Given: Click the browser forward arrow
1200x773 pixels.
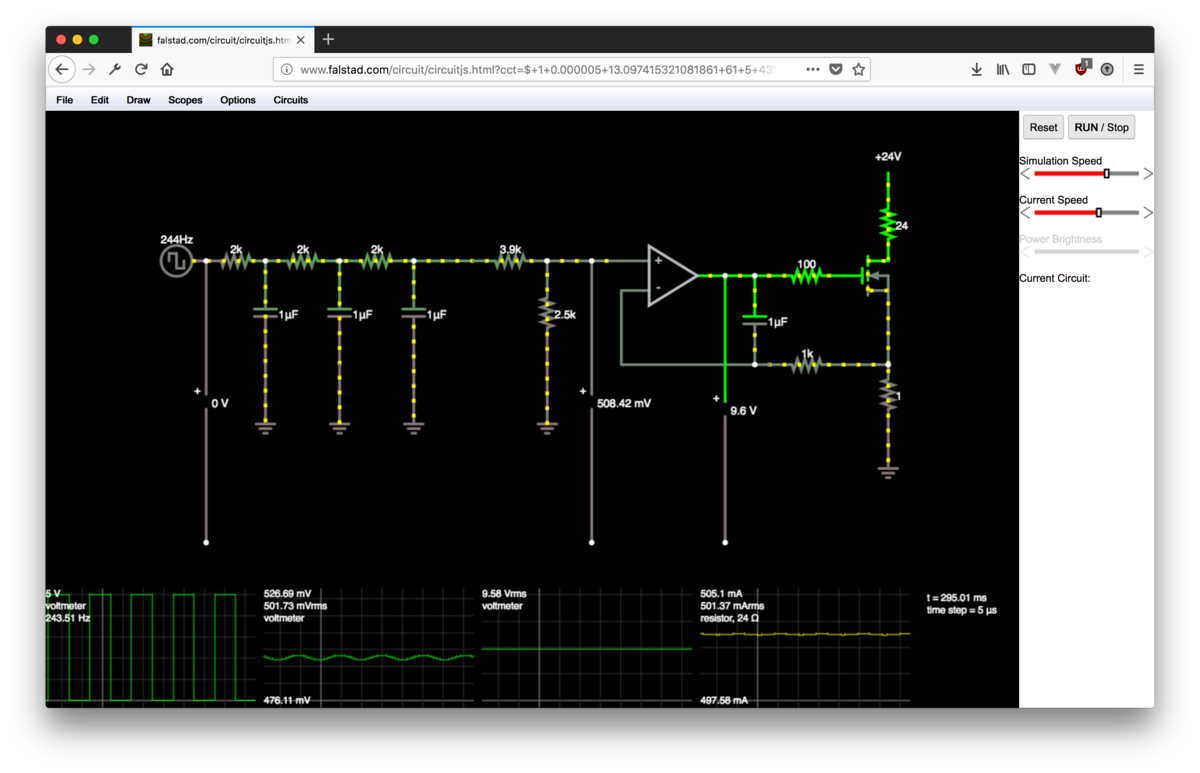Looking at the screenshot, I should 89,69.
